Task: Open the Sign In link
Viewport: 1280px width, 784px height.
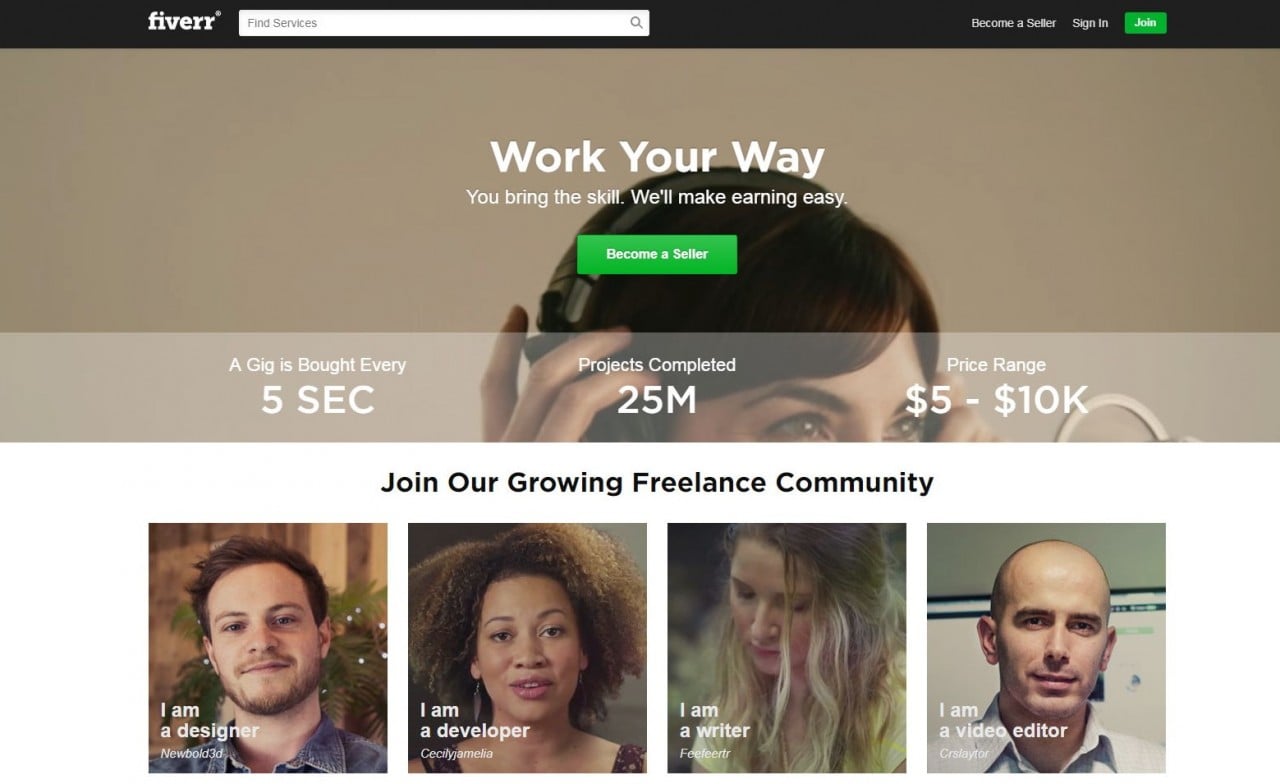Action: point(1090,23)
